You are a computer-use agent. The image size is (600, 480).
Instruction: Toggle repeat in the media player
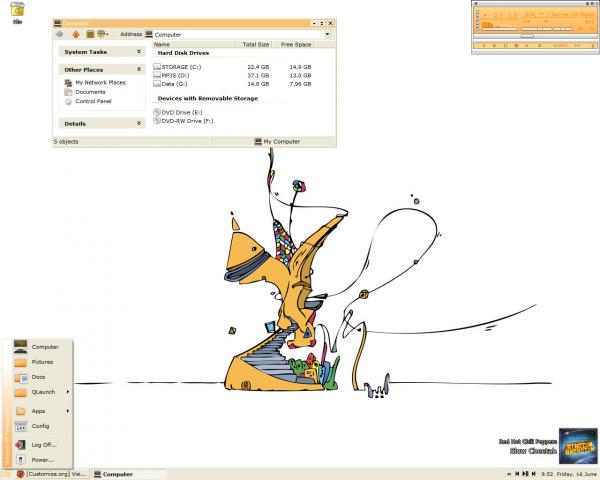[x=577, y=45]
